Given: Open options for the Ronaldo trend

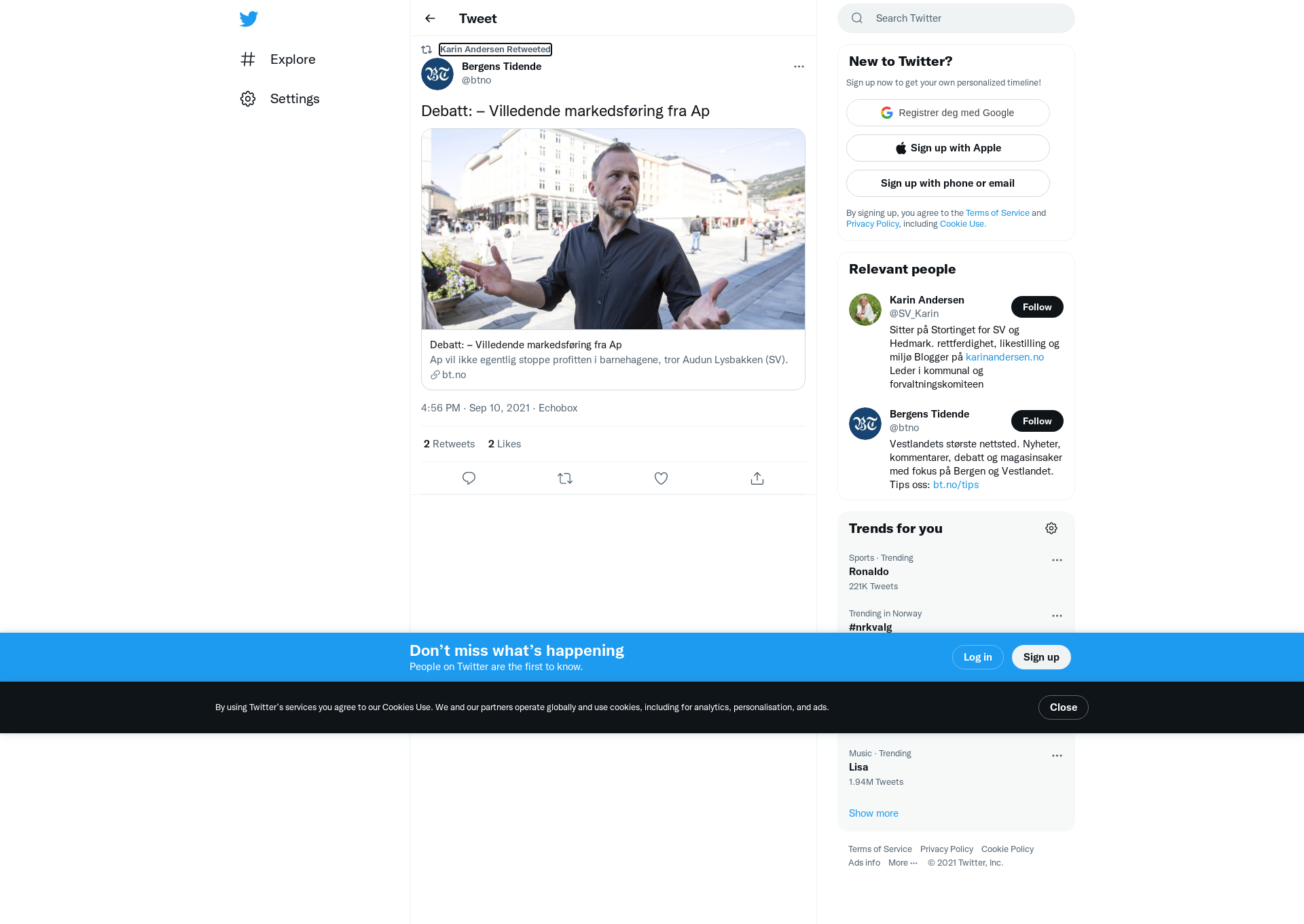Looking at the screenshot, I should click(x=1057, y=560).
